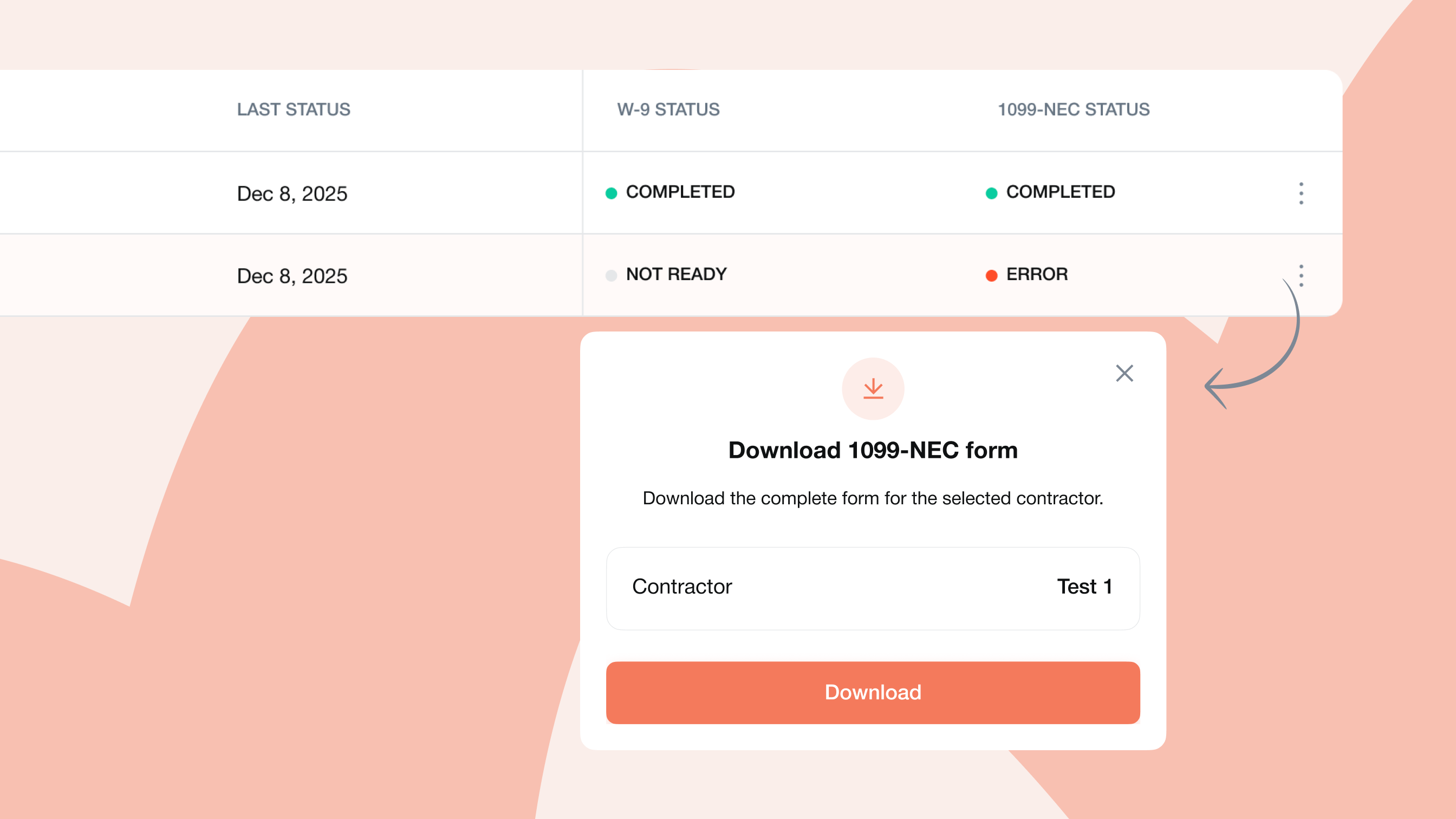Click the ERROR status label
The height and width of the screenshot is (819, 1456).
tap(1037, 275)
